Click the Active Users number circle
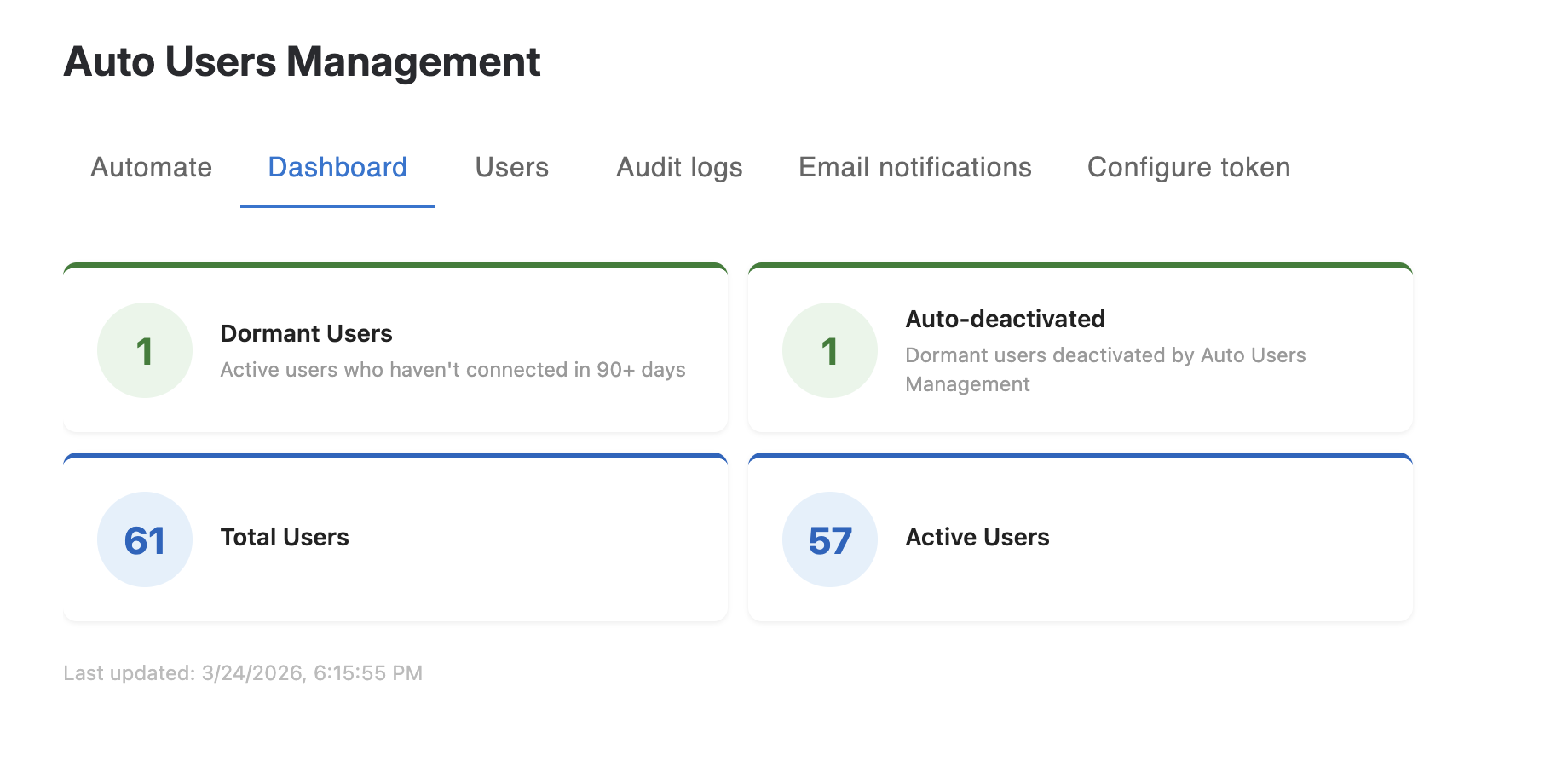Image resolution: width=1568 pixels, height=767 pixels. point(828,539)
